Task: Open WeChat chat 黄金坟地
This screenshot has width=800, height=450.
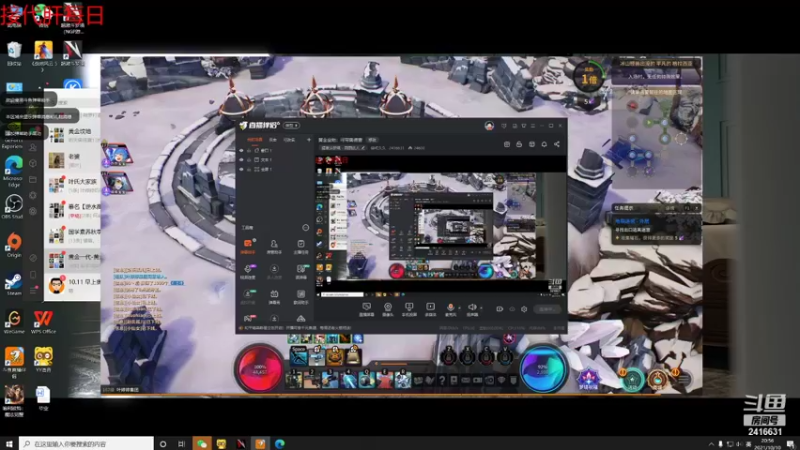Action: pos(72,135)
